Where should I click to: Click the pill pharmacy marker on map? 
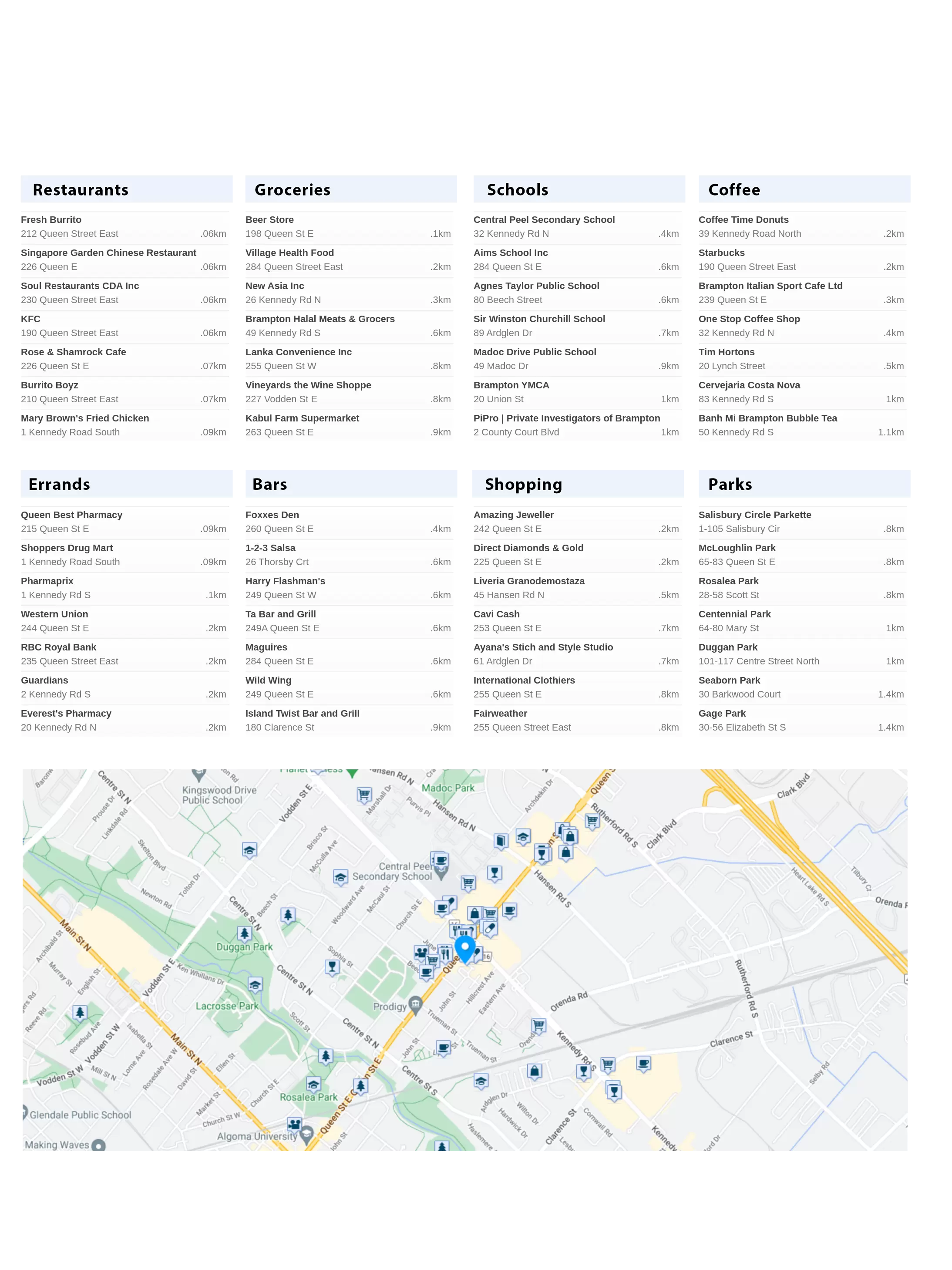[489, 928]
